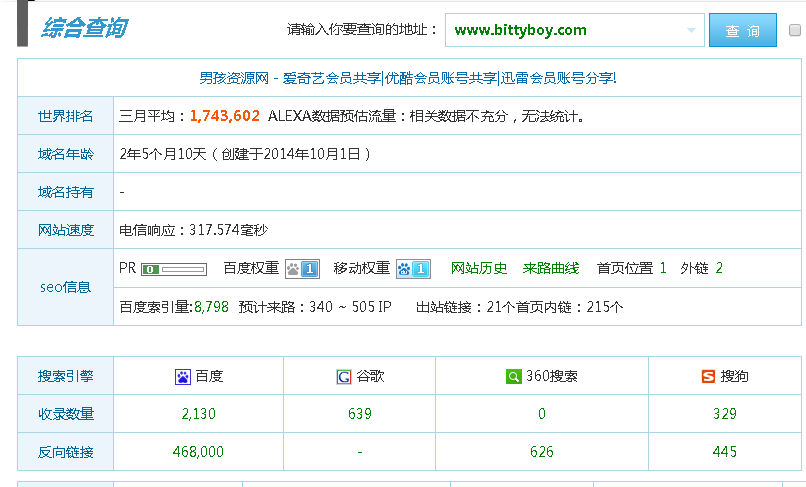Click the 搜索引擎 header label
806x487 pixels.
pyautogui.click(x=65, y=376)
